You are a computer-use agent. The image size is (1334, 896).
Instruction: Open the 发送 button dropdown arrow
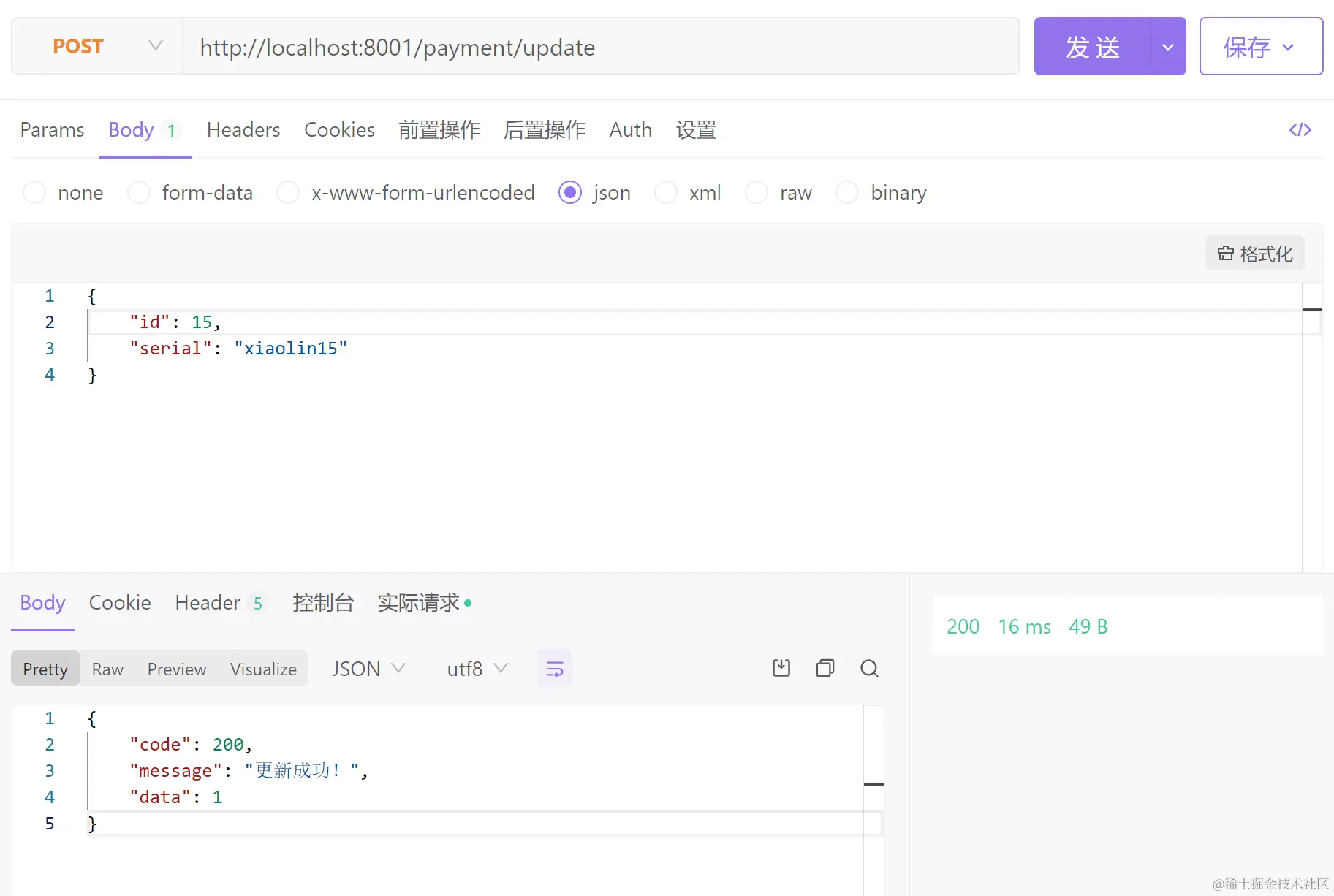click(x=1167, y=45)
